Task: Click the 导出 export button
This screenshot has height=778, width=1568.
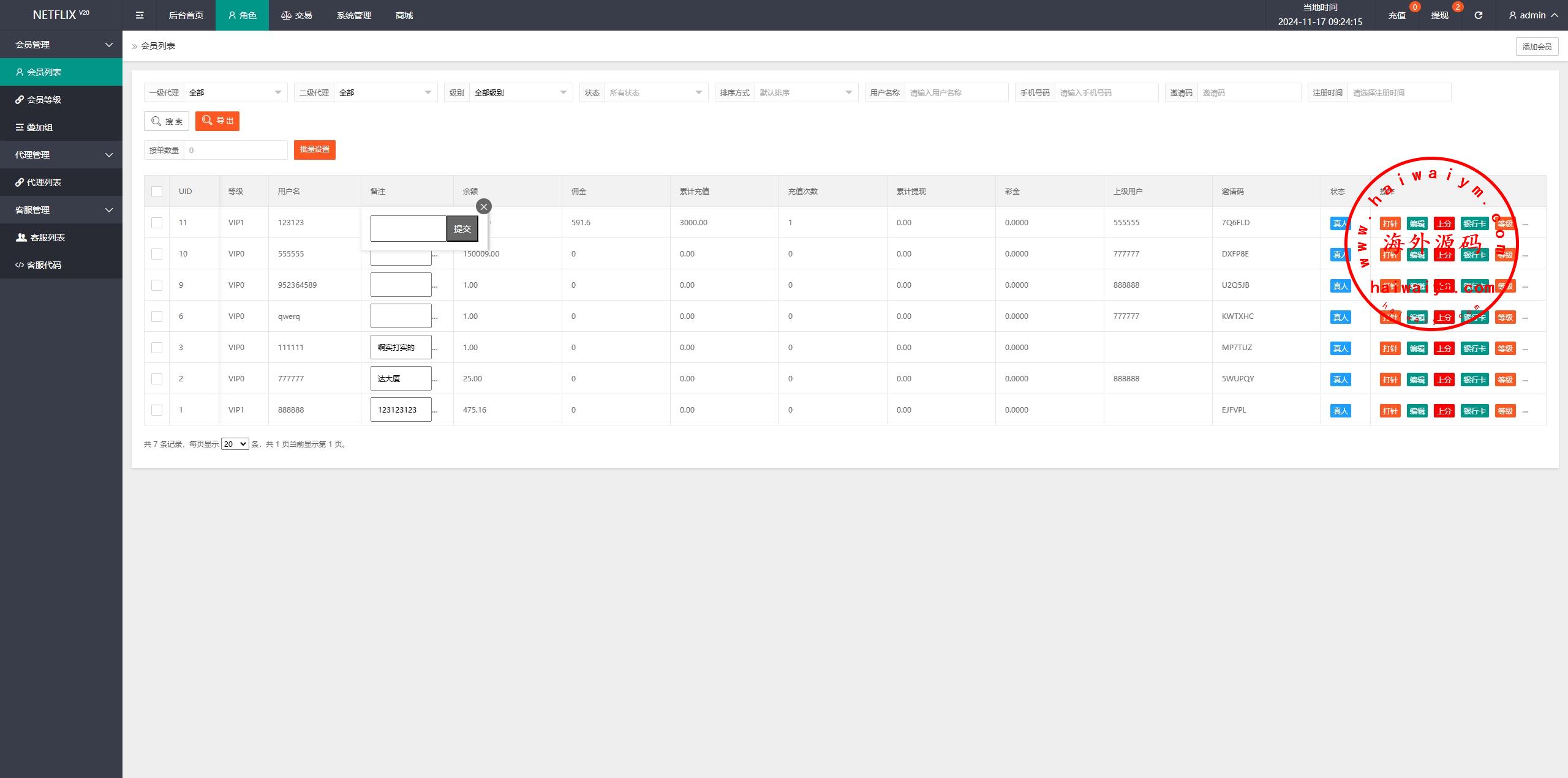Action: (217, 121)
